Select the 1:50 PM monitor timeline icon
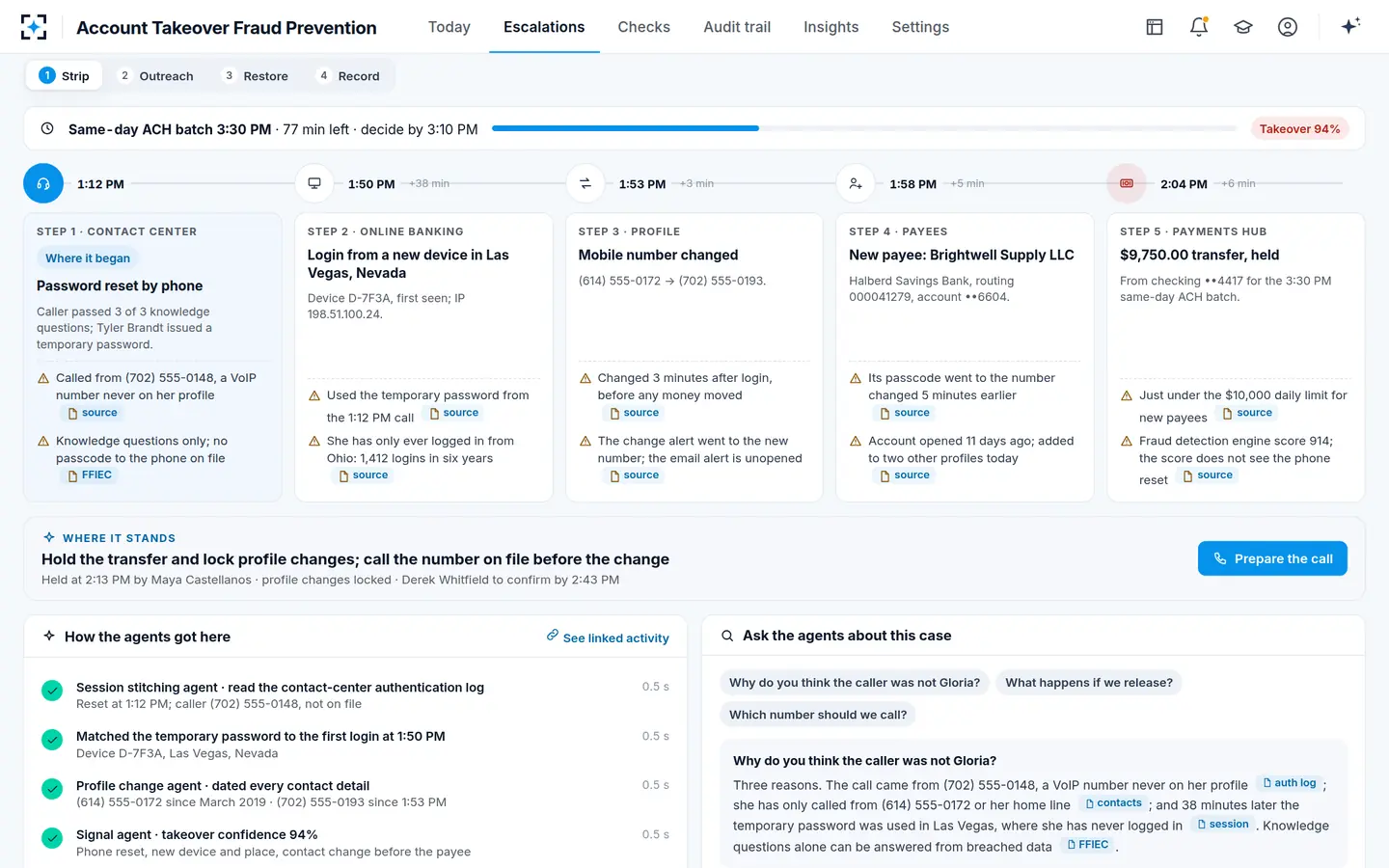Screen dimensions: 1389x868 pos(314,183)
